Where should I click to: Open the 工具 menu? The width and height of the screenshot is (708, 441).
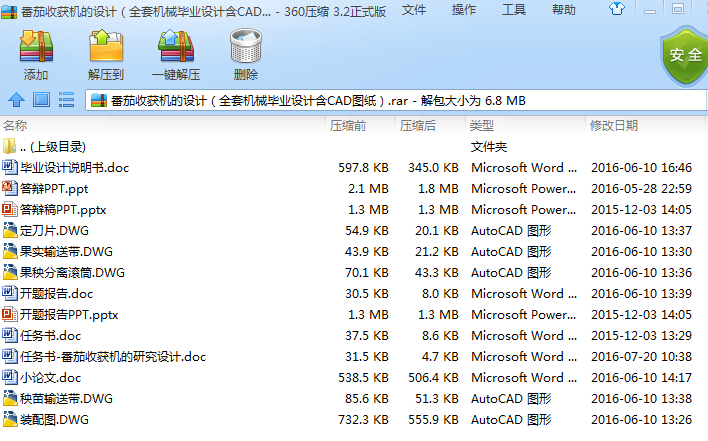pos(514,9)
